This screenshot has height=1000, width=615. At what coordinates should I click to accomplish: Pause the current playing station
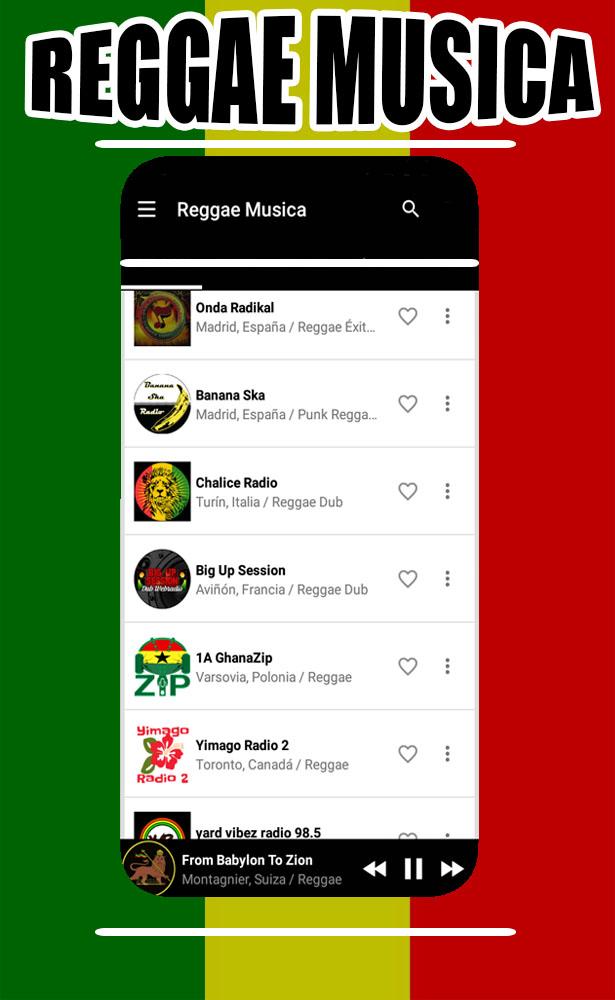tap(413, 869)
